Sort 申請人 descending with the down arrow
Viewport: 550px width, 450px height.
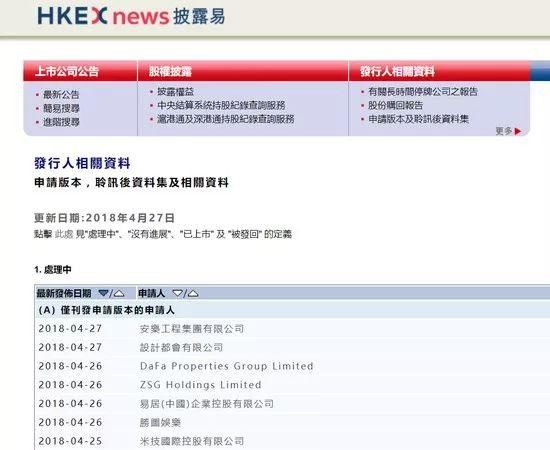coord(177,293)
